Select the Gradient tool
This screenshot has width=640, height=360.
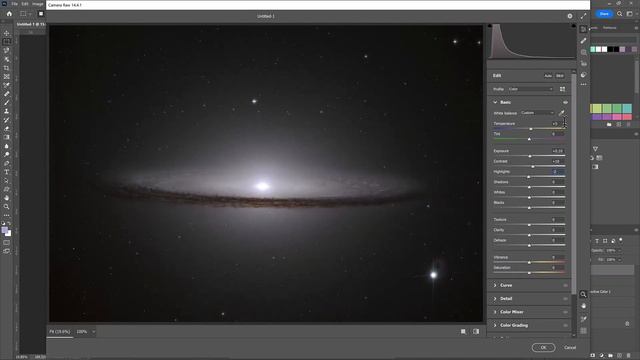click(x=7, y=137)
